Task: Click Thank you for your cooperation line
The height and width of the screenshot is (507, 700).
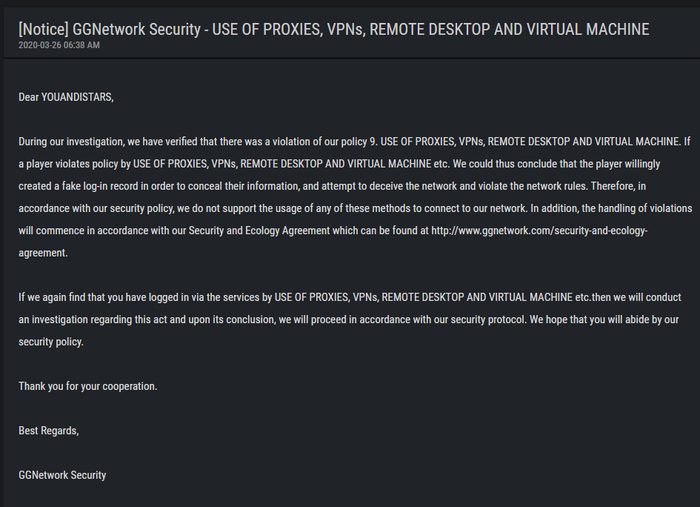Action: point(88,386)
